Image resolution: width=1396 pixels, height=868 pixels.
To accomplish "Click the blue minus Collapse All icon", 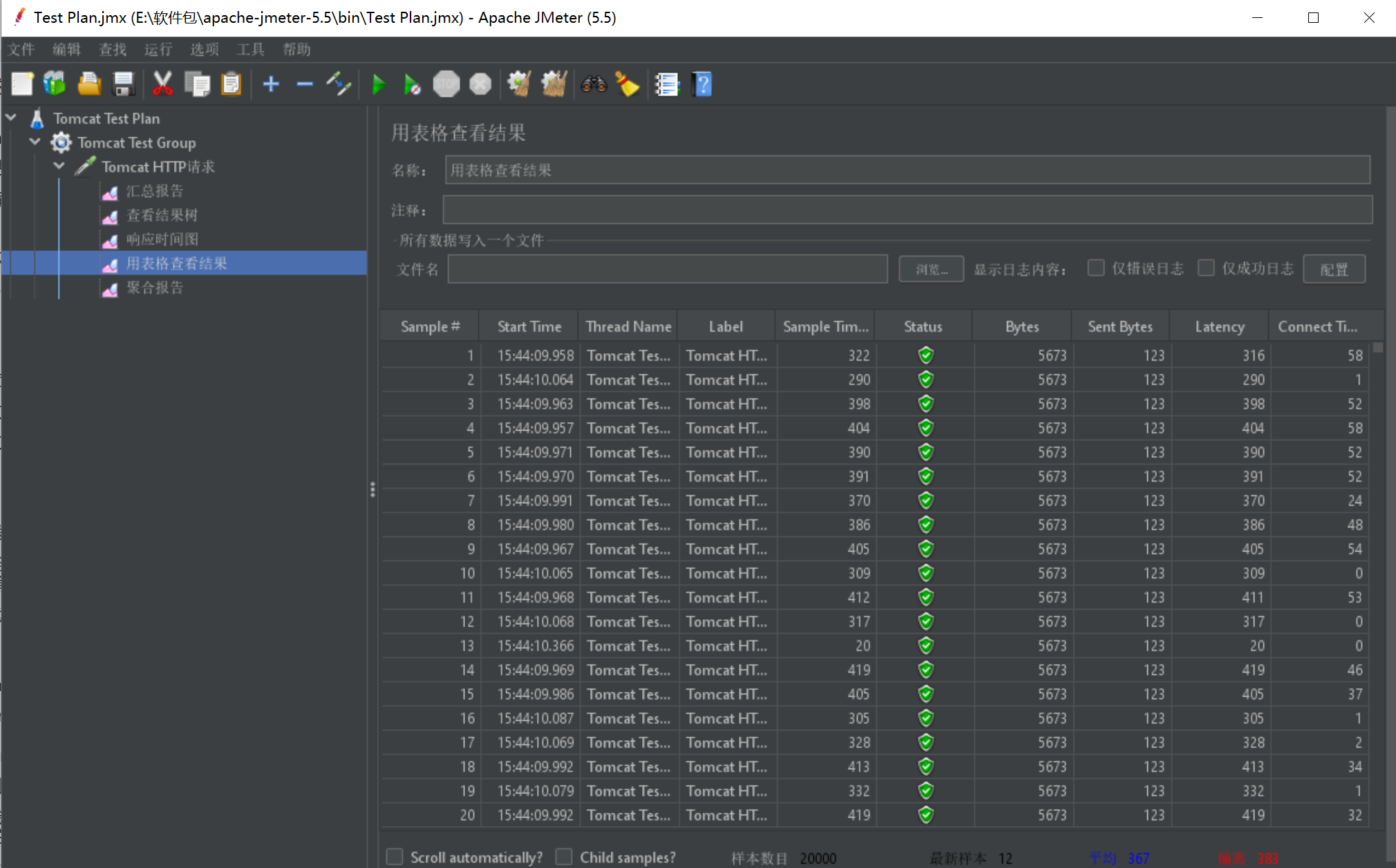I will (305, 84).
